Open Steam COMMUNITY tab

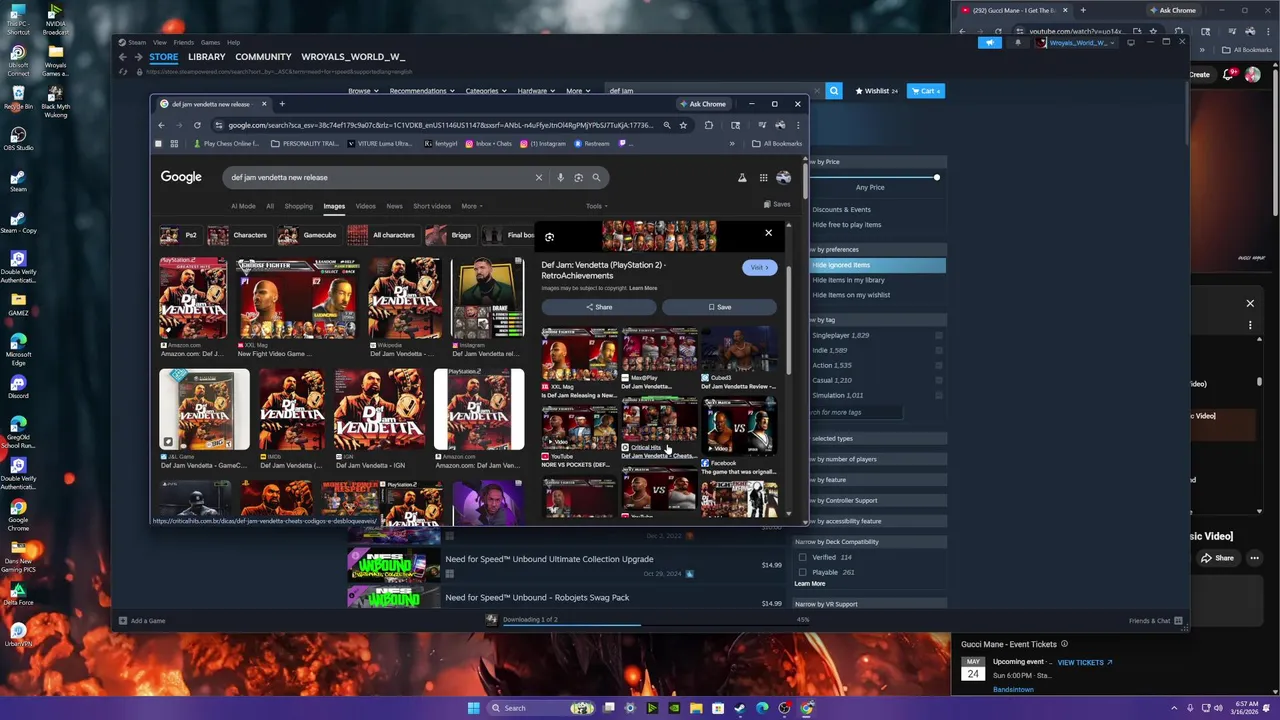[x=263, y=57]
